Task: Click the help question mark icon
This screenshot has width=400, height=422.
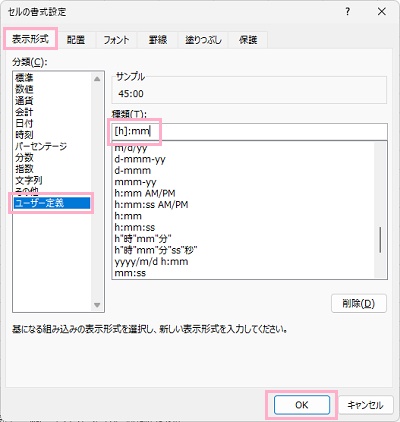Action: tap(348, 12)
